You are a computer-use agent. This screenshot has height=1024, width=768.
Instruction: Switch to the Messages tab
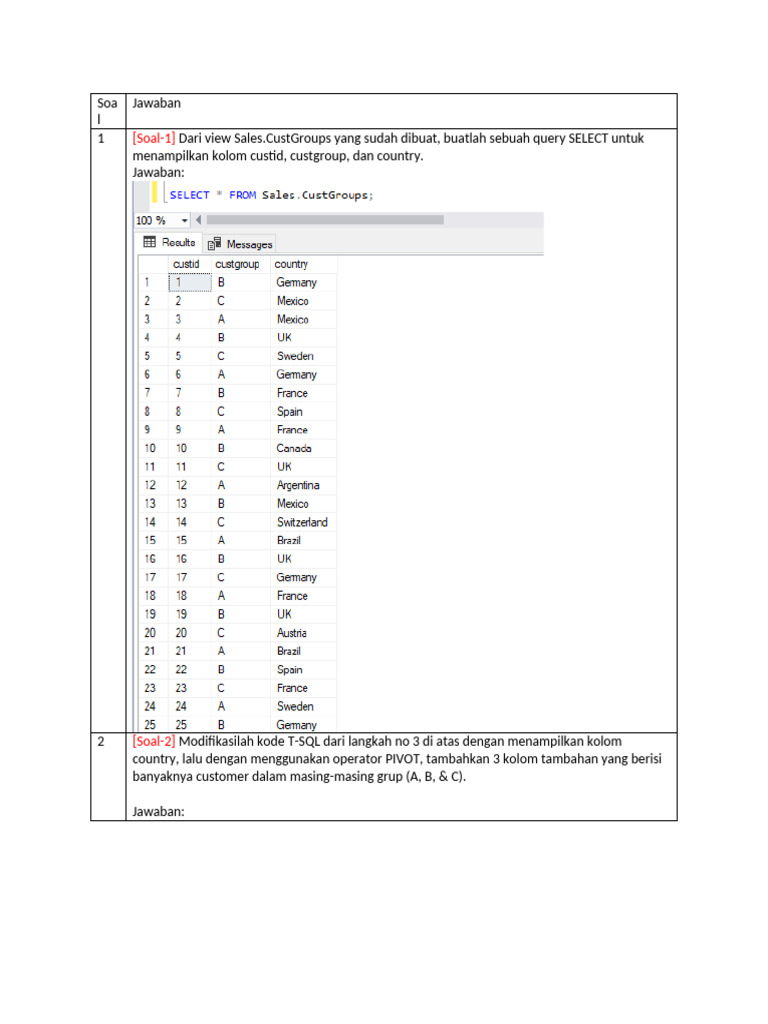point(240,244)
